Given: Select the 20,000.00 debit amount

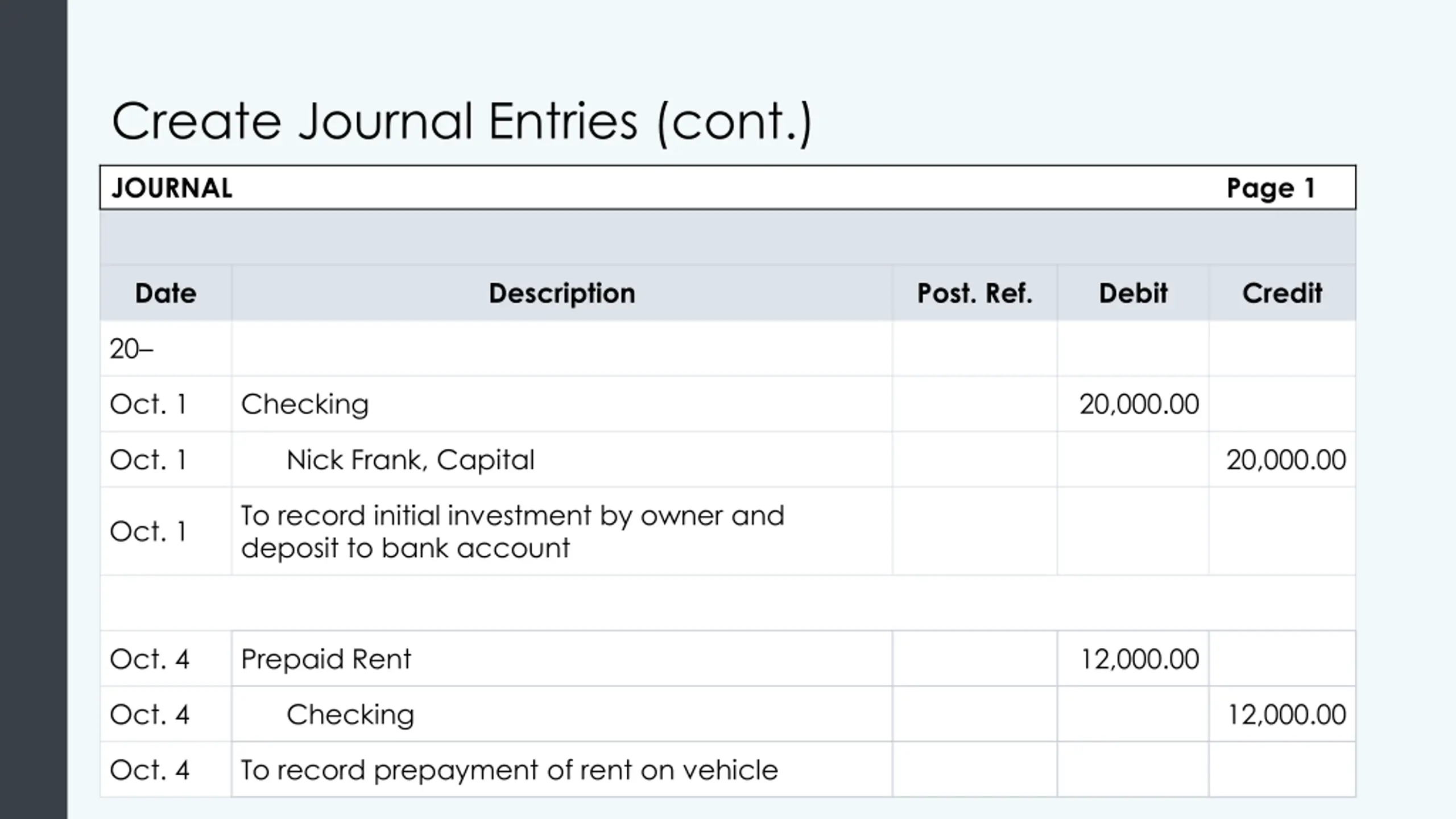Looking at the screenshot, I should 1139,404.
